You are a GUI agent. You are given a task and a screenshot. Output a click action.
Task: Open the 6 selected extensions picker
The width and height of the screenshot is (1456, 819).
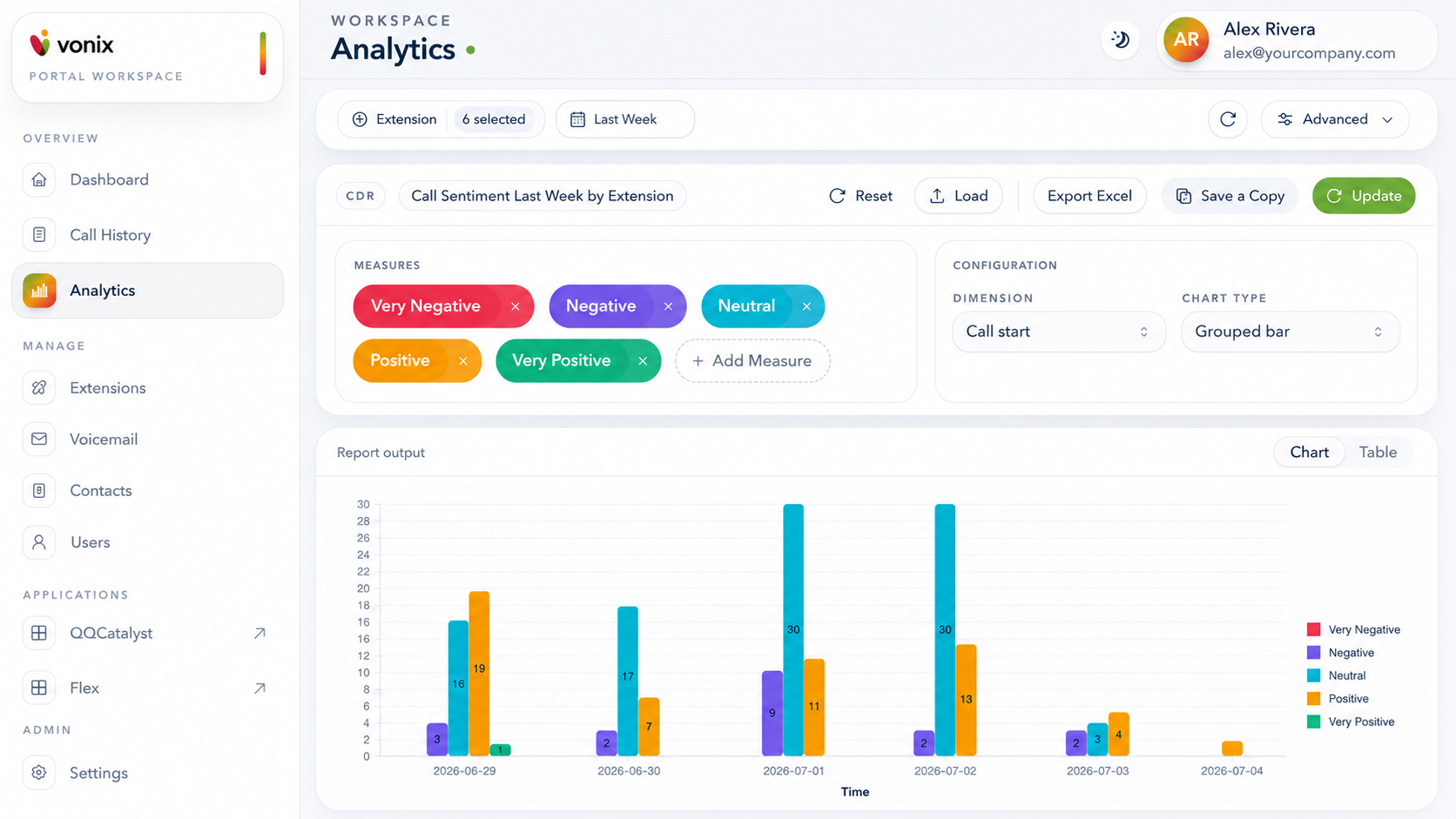pos(494,119)
